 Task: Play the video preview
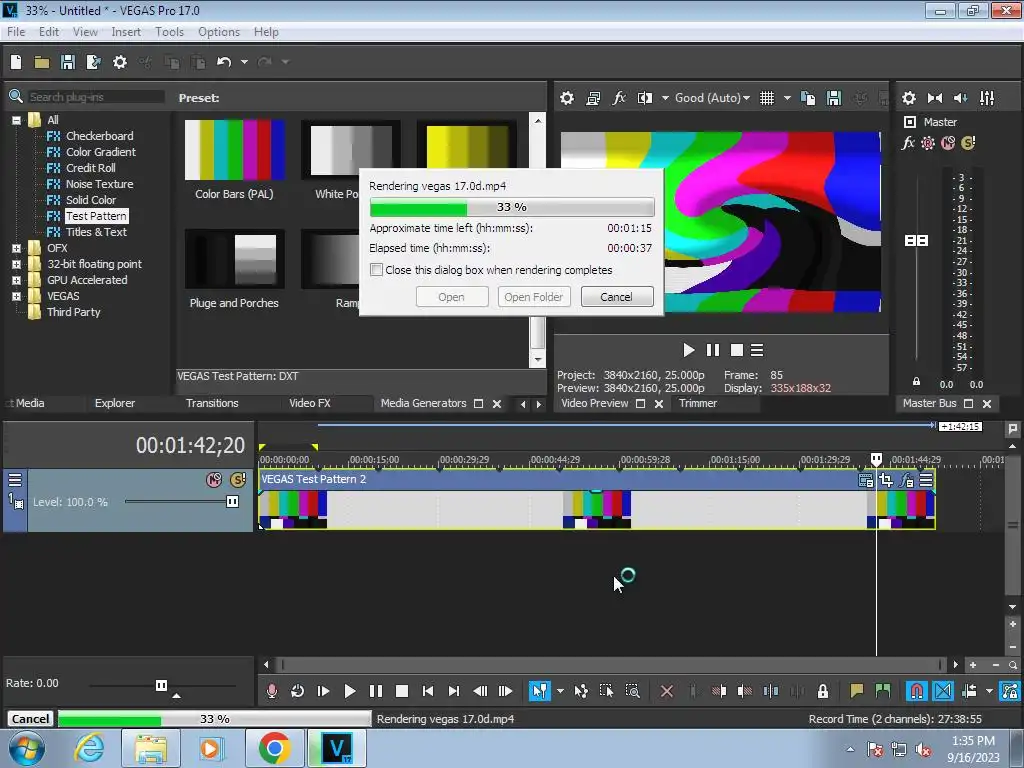click(x=688, y=351)
